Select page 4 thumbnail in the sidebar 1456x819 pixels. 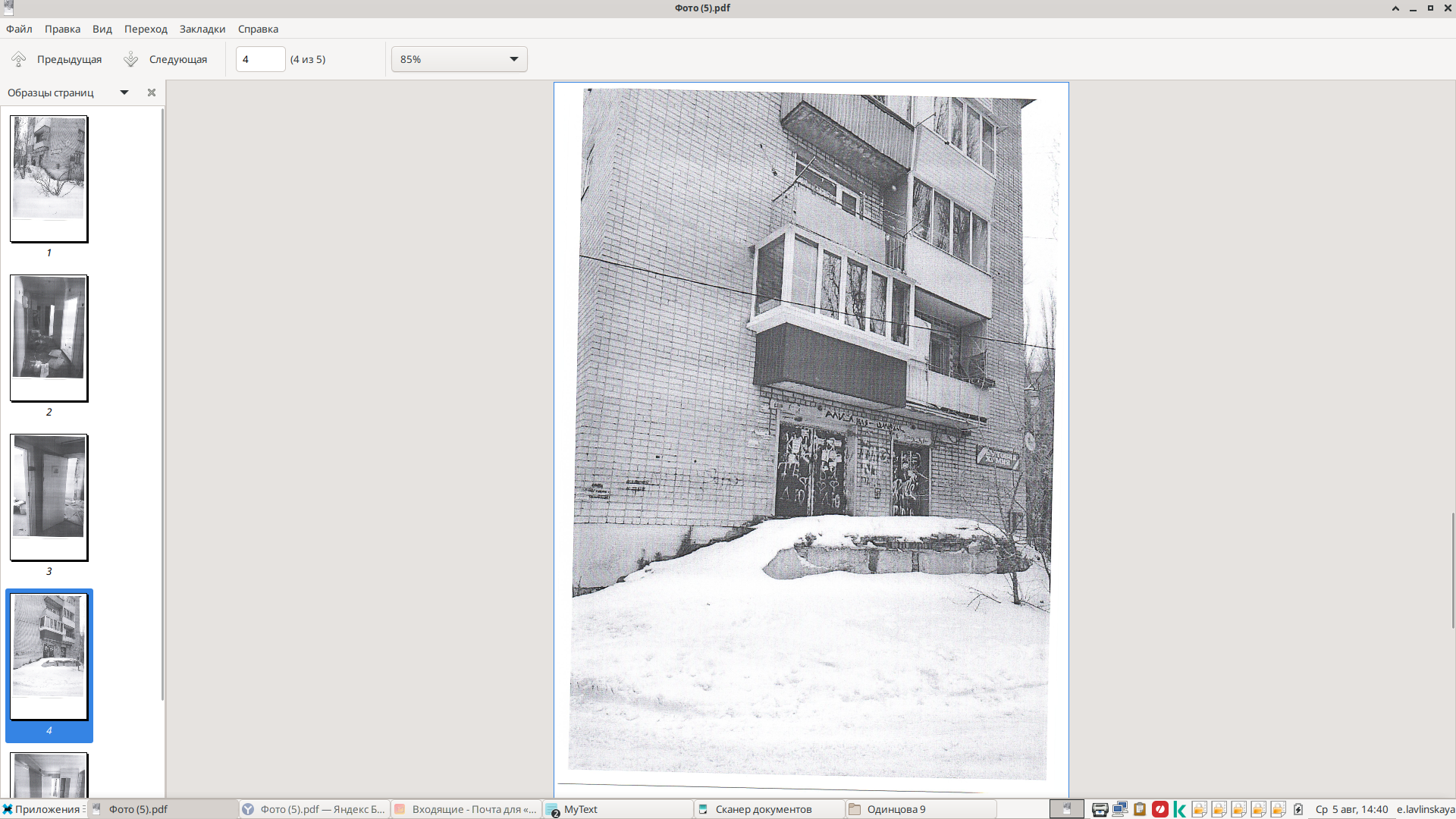pos(49,657)
